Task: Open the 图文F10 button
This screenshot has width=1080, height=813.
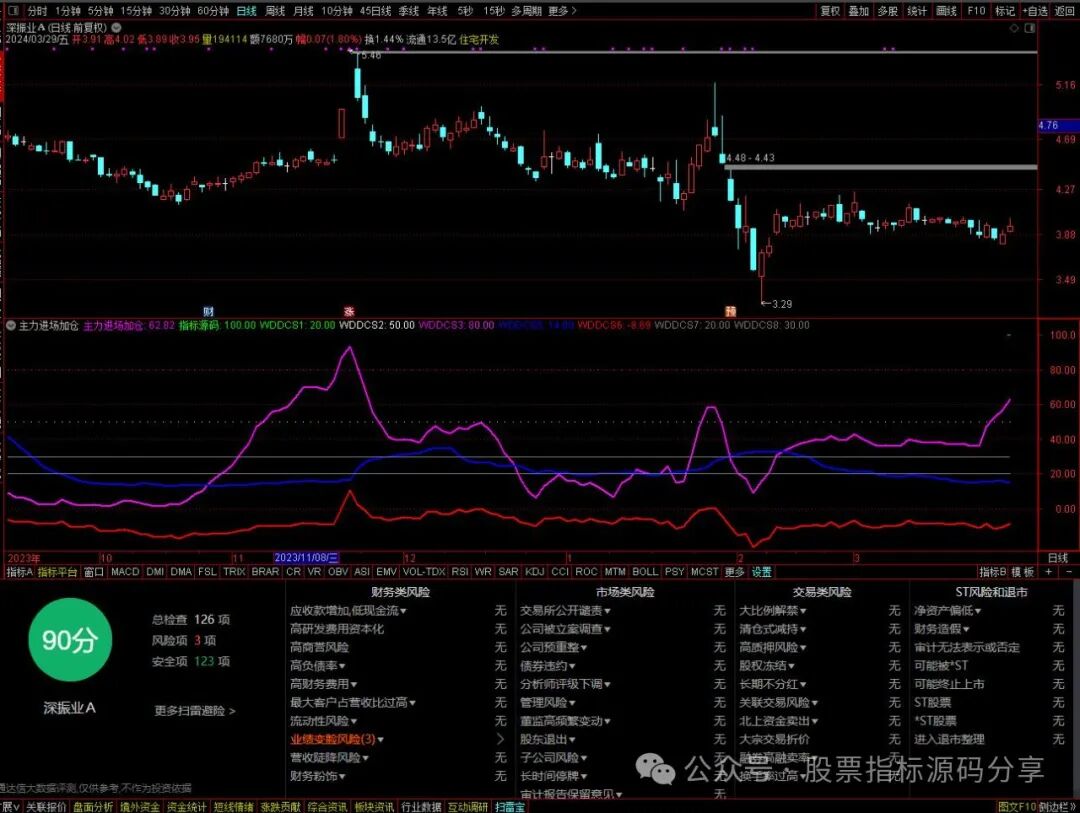Action: 1017,807
